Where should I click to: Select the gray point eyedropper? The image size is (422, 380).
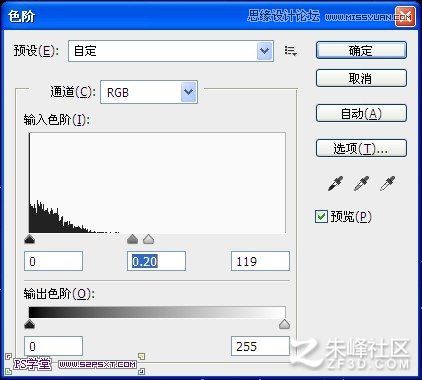click(361, 183)
